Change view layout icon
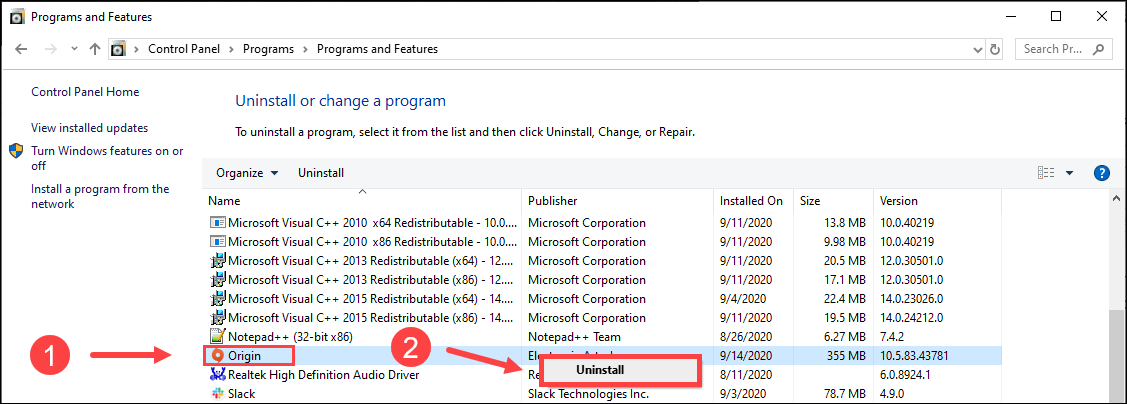 pos(1046,173)
